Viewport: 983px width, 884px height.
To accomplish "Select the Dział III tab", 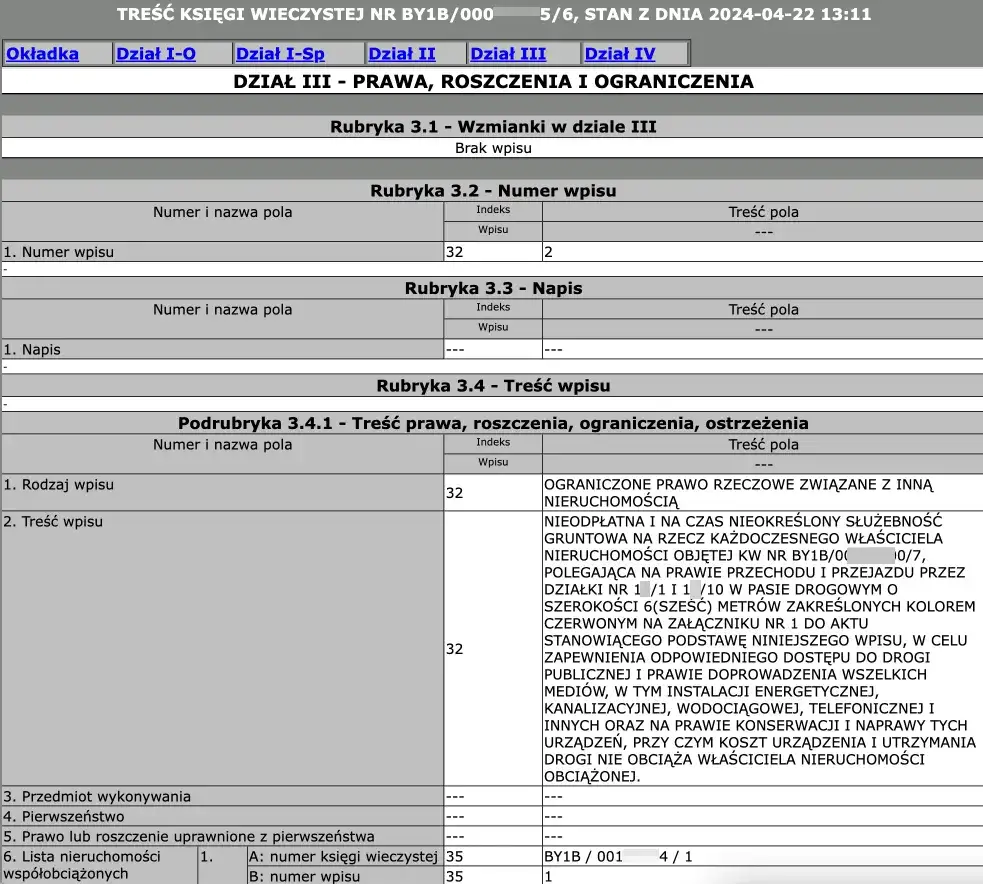I will (508, 54).
